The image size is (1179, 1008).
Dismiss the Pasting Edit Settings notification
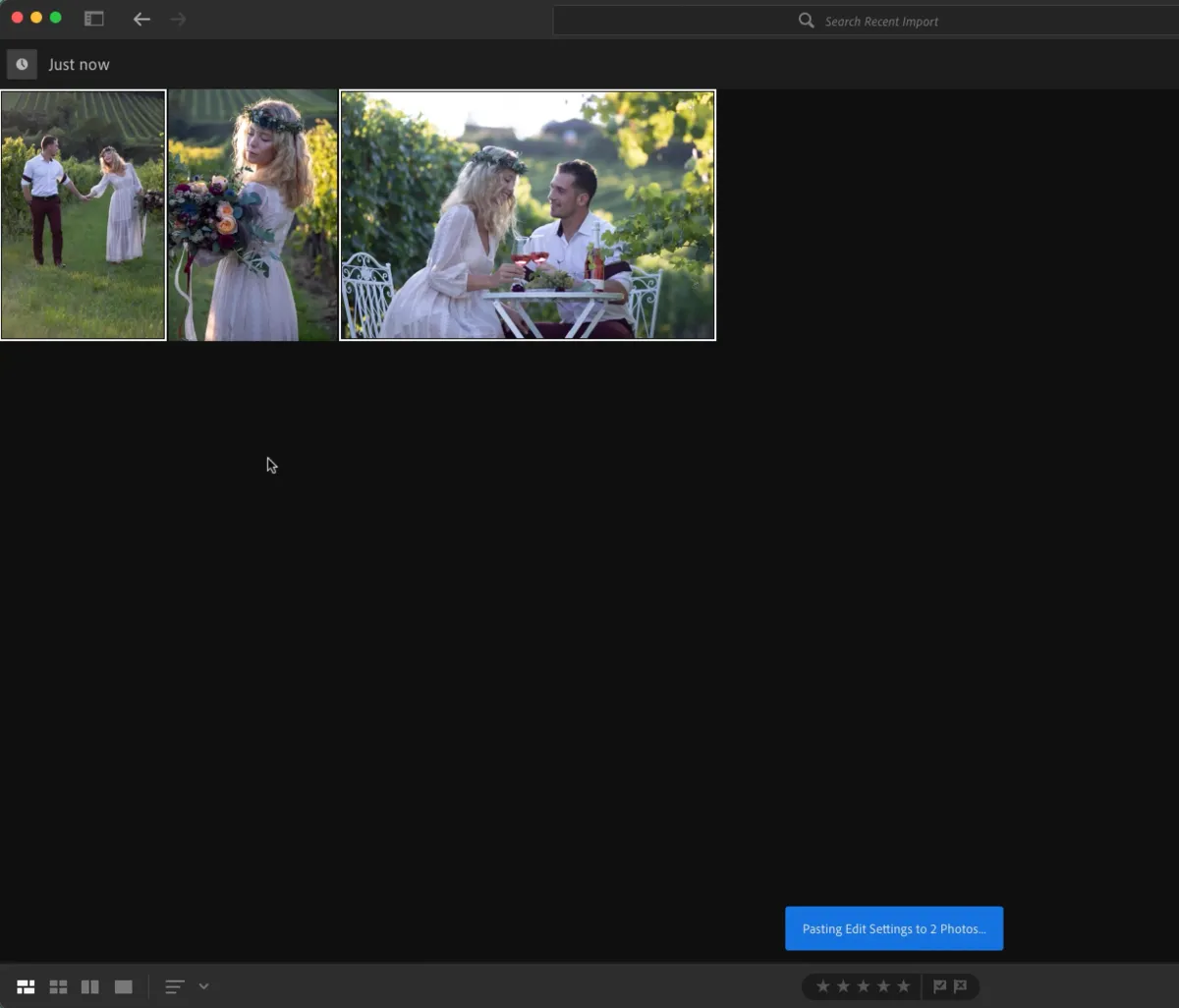tap(894, 927)
